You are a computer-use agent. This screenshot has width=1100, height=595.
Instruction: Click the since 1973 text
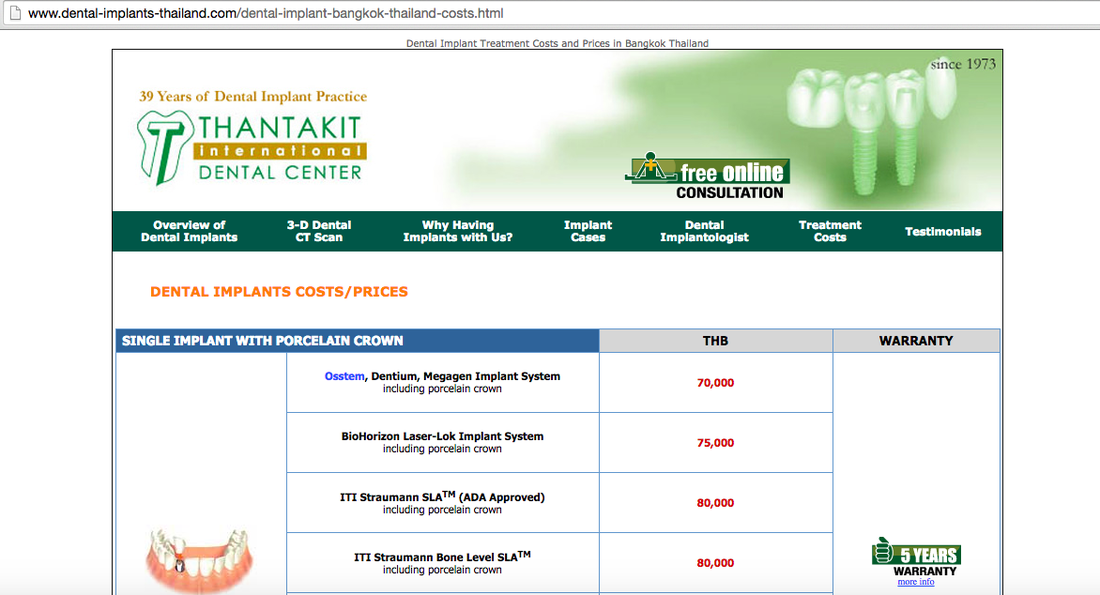[x=962, y=65]
